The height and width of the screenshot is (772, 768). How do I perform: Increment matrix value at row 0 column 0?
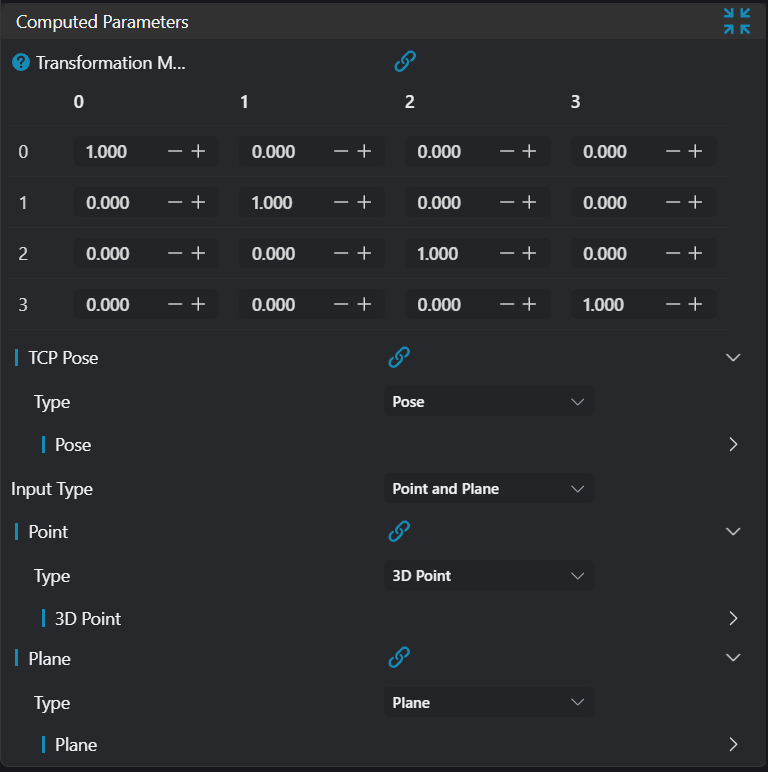tap(198, 151)
